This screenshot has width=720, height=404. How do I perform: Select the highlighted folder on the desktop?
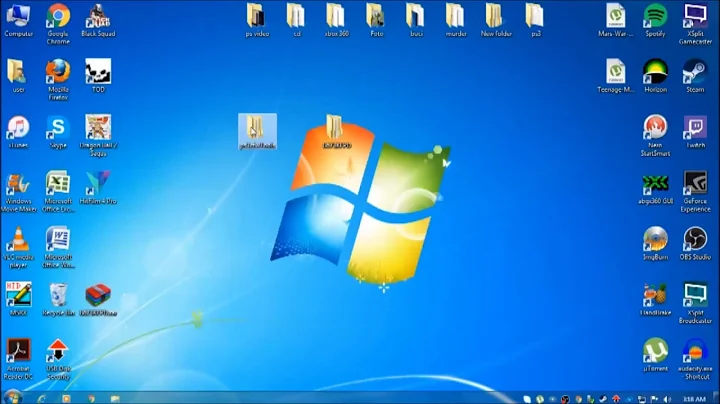[x=257, y=131]
